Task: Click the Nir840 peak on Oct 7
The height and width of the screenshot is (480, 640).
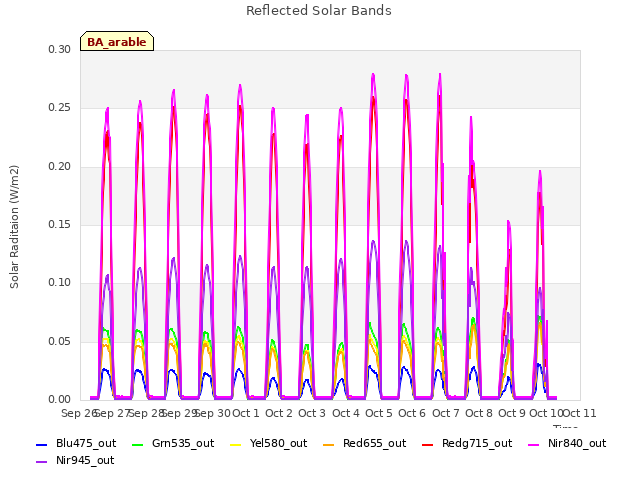Action: point(440,75)
